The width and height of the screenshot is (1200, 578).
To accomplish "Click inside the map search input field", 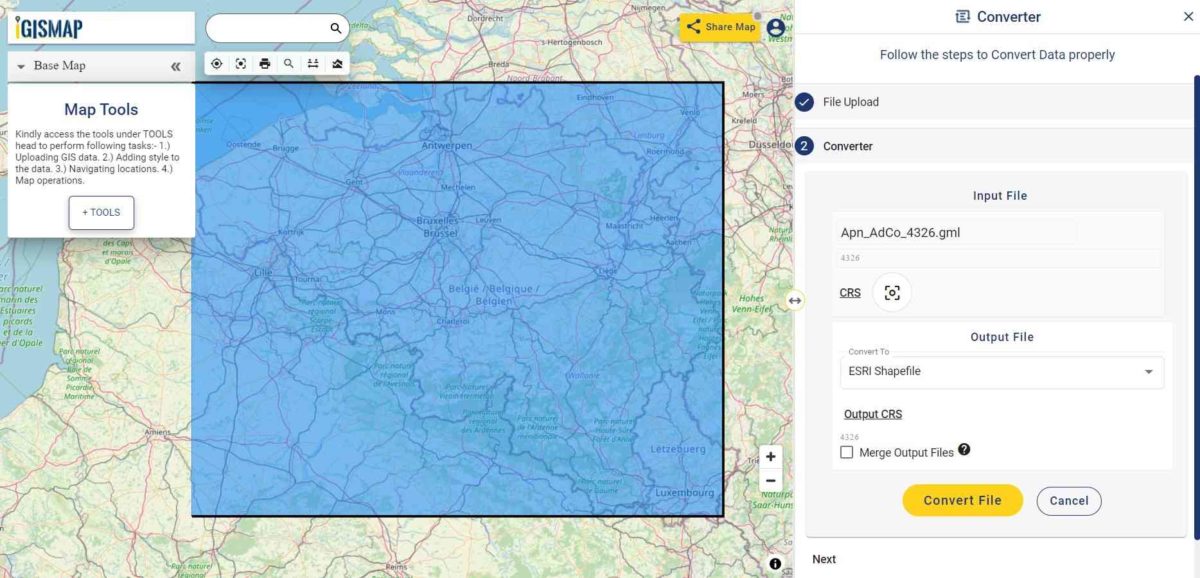I will tap(270, 27).
